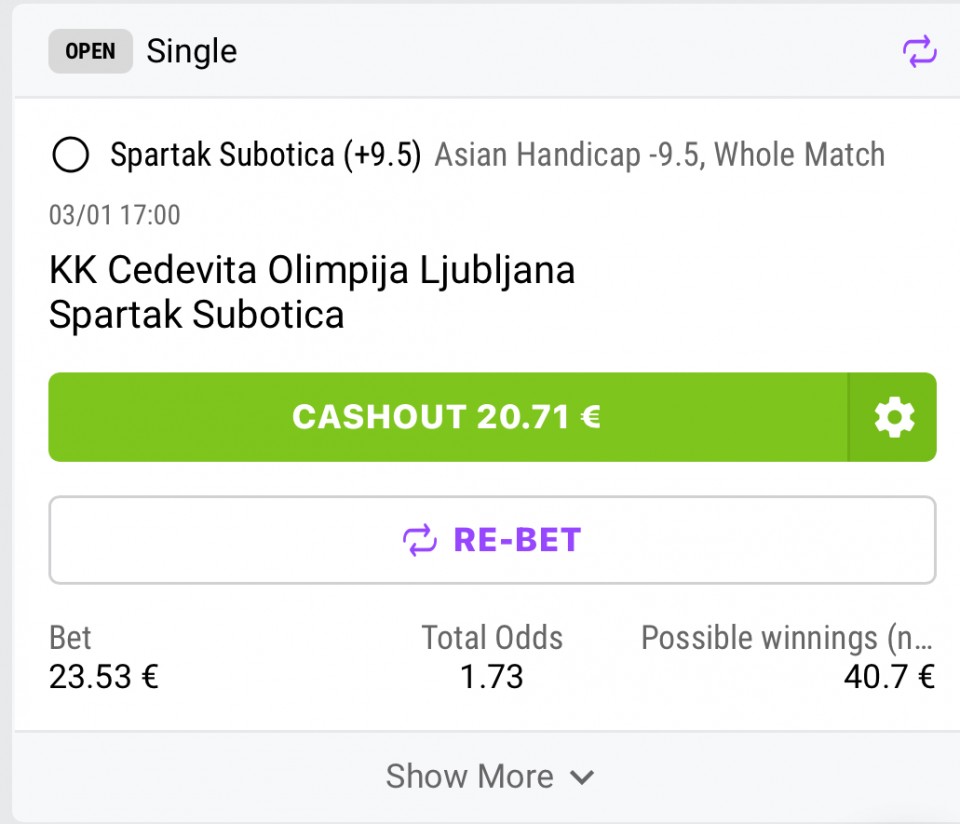The width and height of the screenshot is (960, 824).
Task: Open KK Cedevita Olimpija Ljubljana team name
Action: (312, 270)
